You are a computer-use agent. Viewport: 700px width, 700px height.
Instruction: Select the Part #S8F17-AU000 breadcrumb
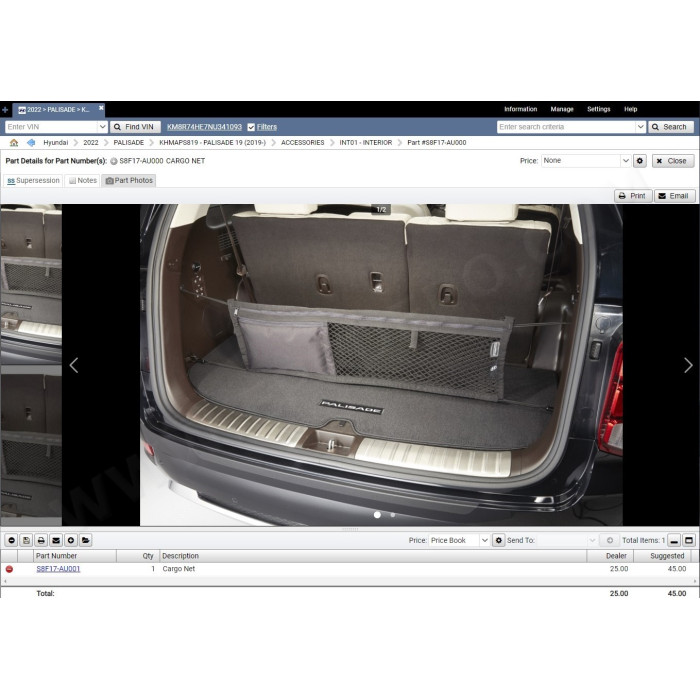point(437,142)
